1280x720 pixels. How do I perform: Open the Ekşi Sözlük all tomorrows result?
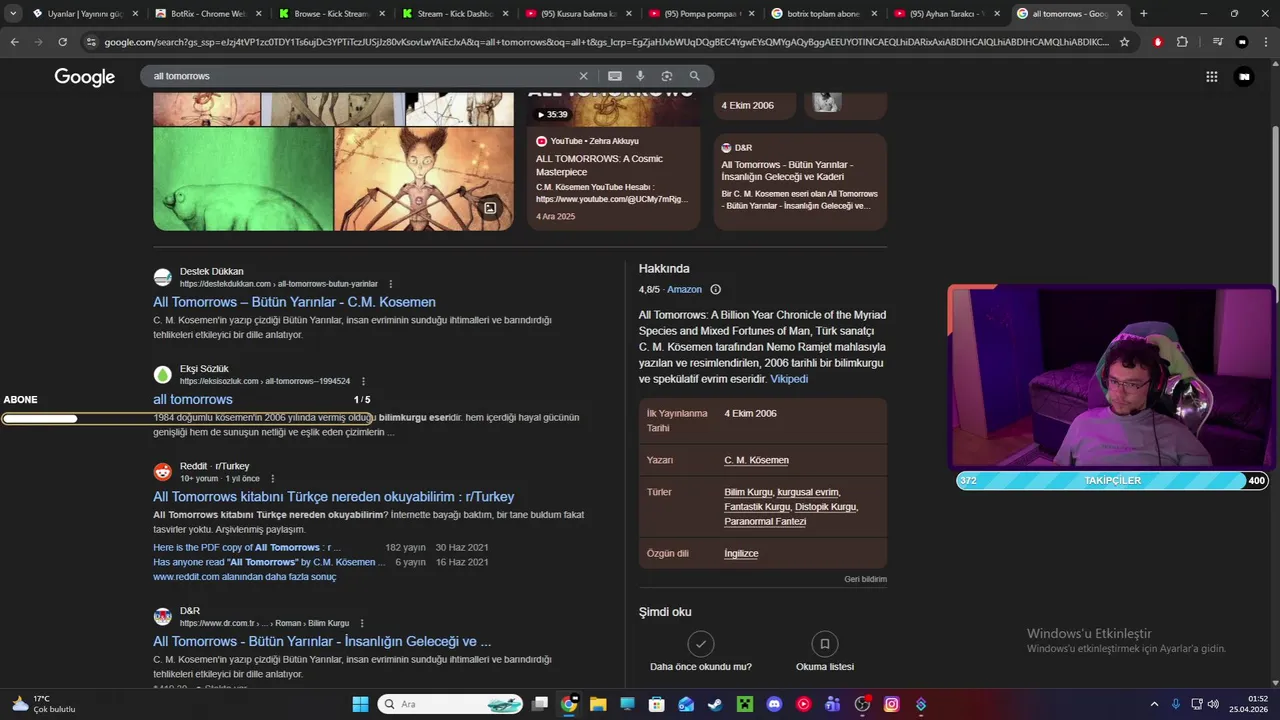coord(193,399)
